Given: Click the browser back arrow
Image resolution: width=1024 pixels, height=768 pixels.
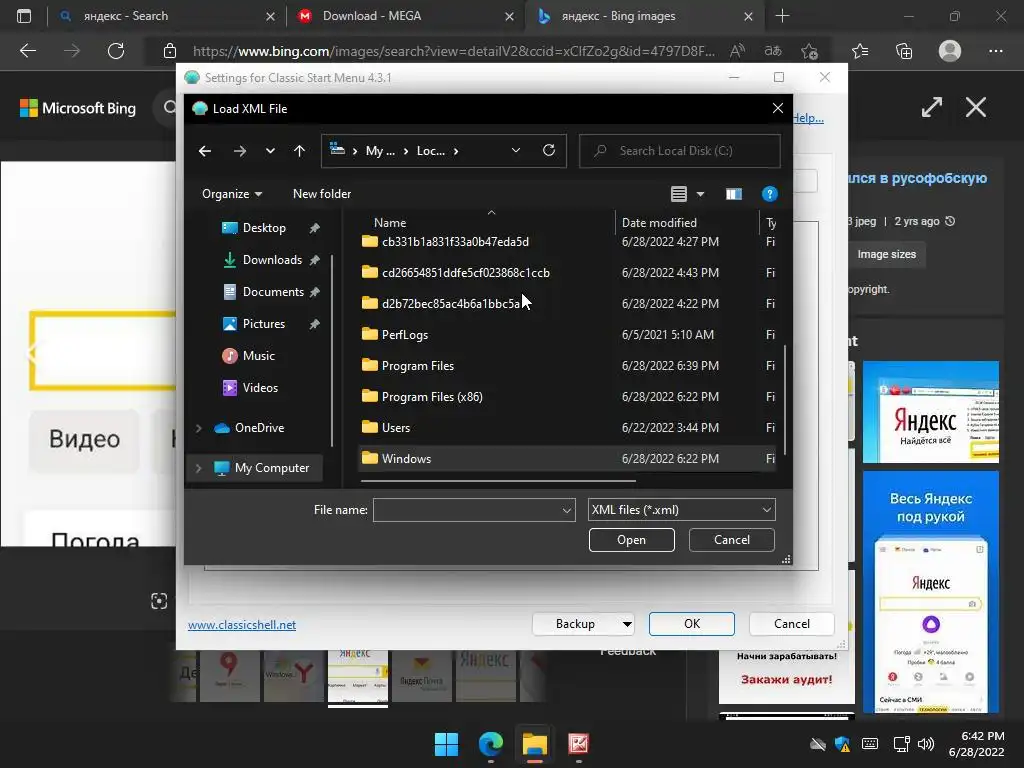Looking at the screenshot, I should tap(28, 51).
